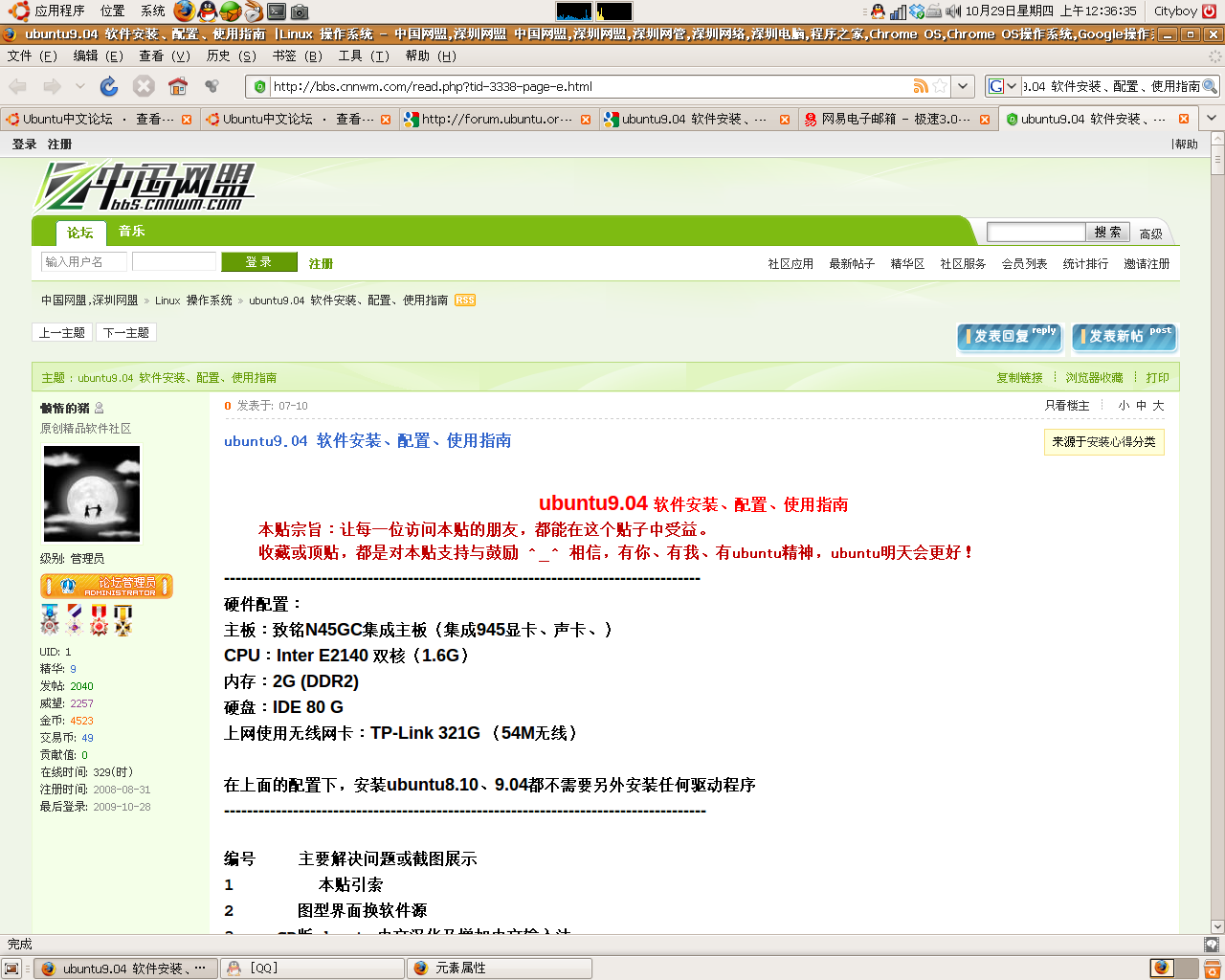Open the volume speaker tray icon
Screen dimensions: 1225x980
point(953,11)
